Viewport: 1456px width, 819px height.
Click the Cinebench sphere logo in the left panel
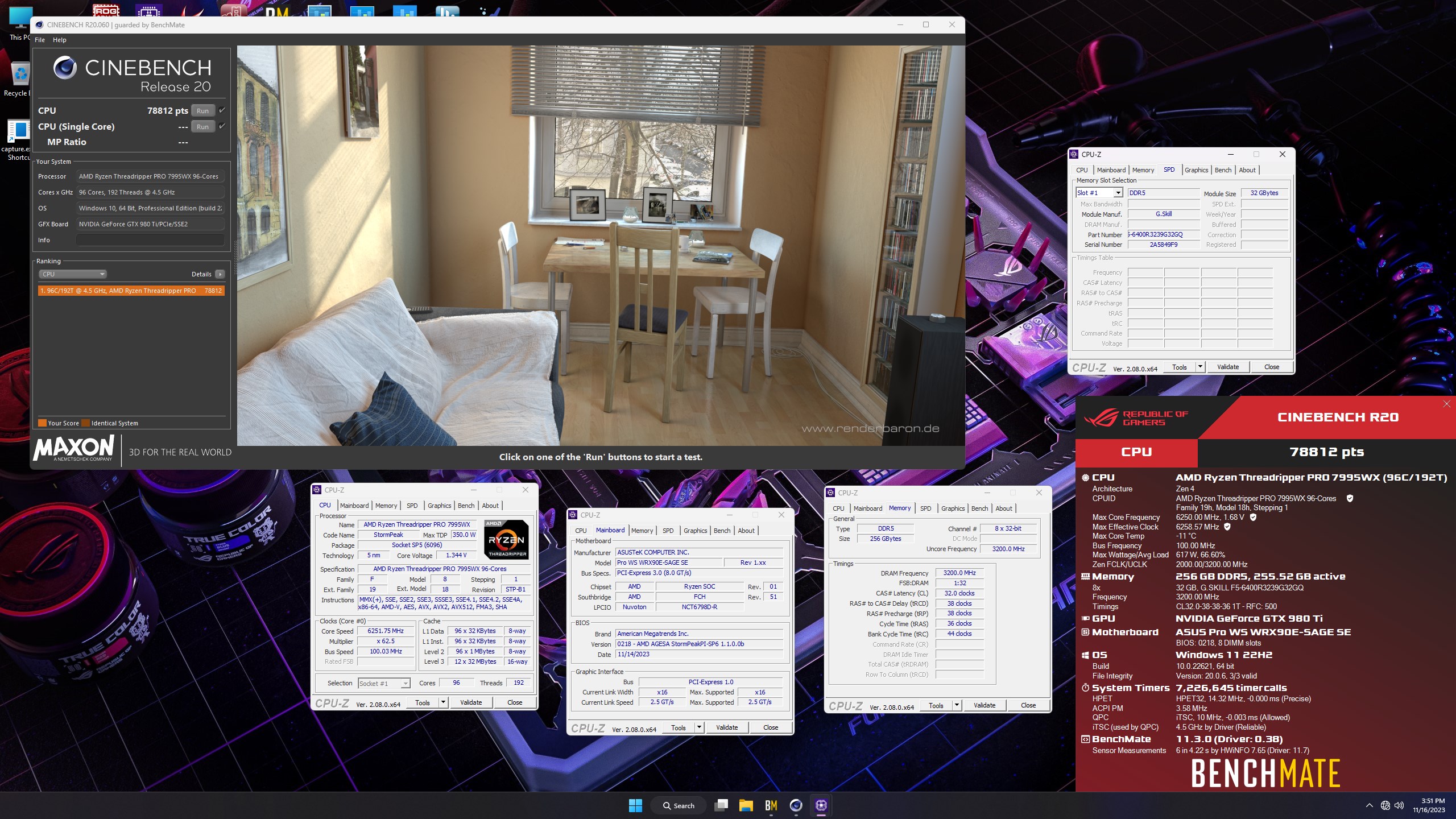pyautogui.click(x=65, y=68)
